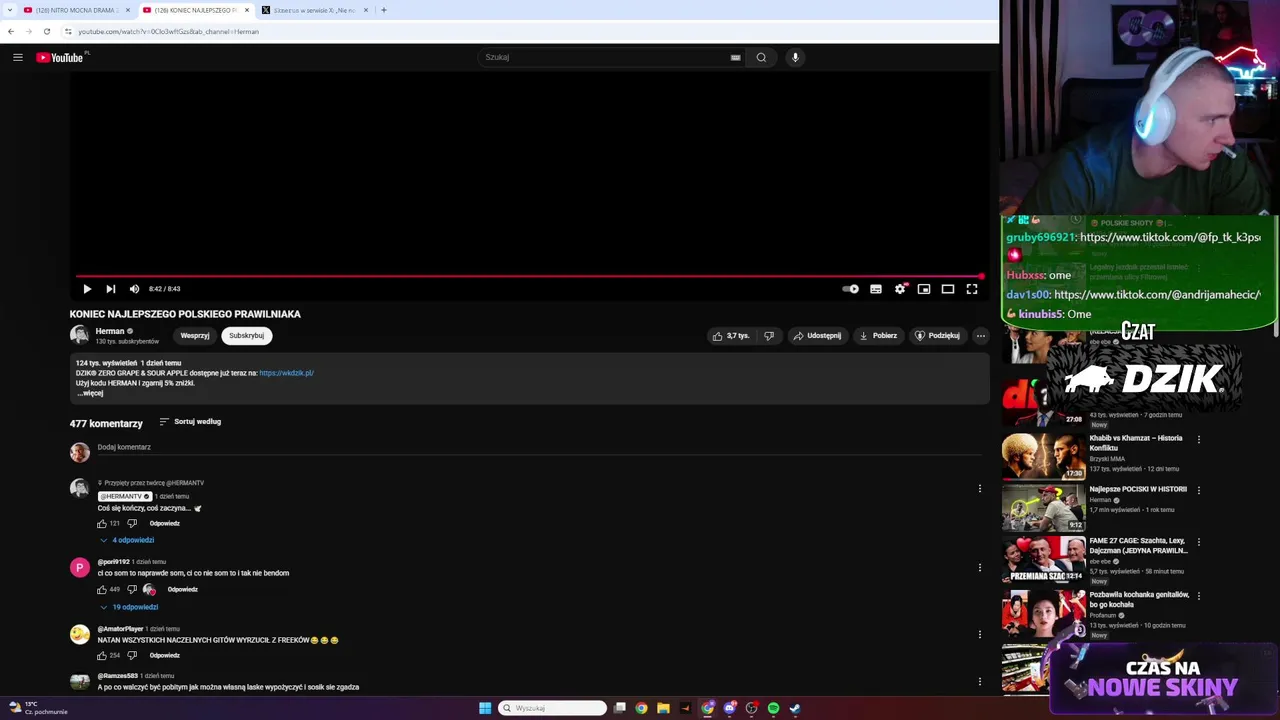
Task: Open the Sortuj według comments dropdown
Action: point(190,422)
